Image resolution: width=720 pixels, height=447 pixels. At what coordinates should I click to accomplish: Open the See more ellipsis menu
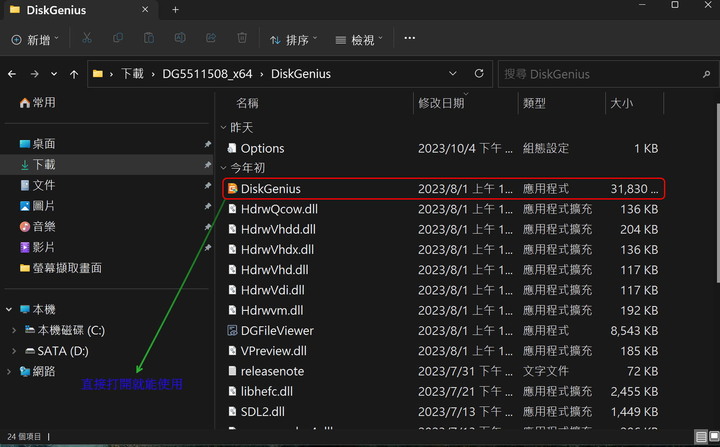tap(410, 38)
